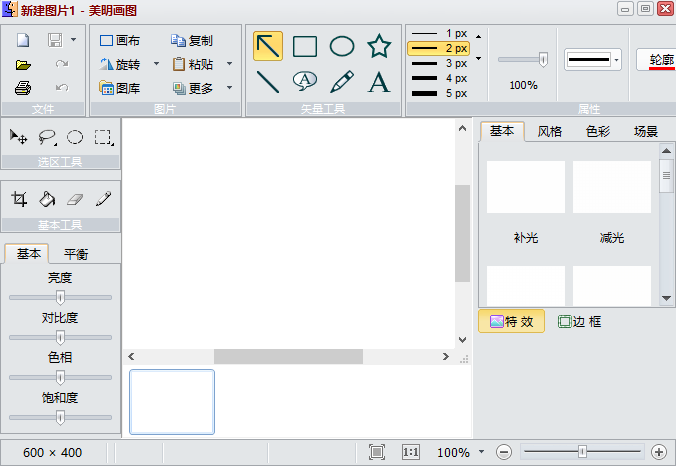Select the arrow vector tool
This screenshot has height=466, width=676.
(x=268, y=46)
